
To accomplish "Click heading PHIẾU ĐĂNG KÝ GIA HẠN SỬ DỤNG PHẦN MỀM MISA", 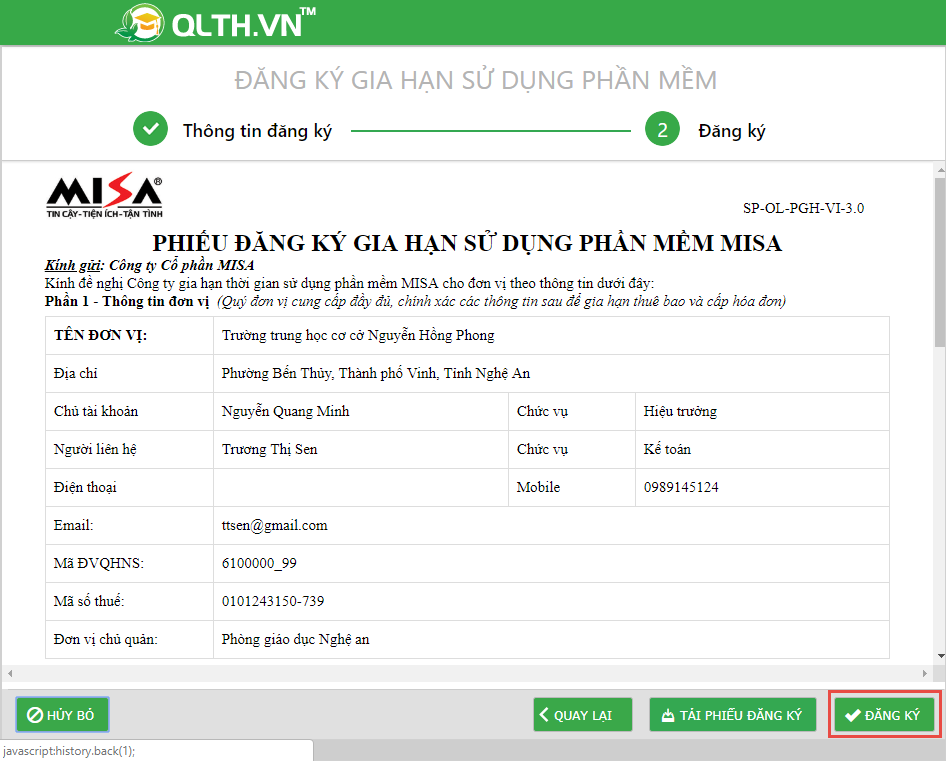I will click(x=467, y=243).
